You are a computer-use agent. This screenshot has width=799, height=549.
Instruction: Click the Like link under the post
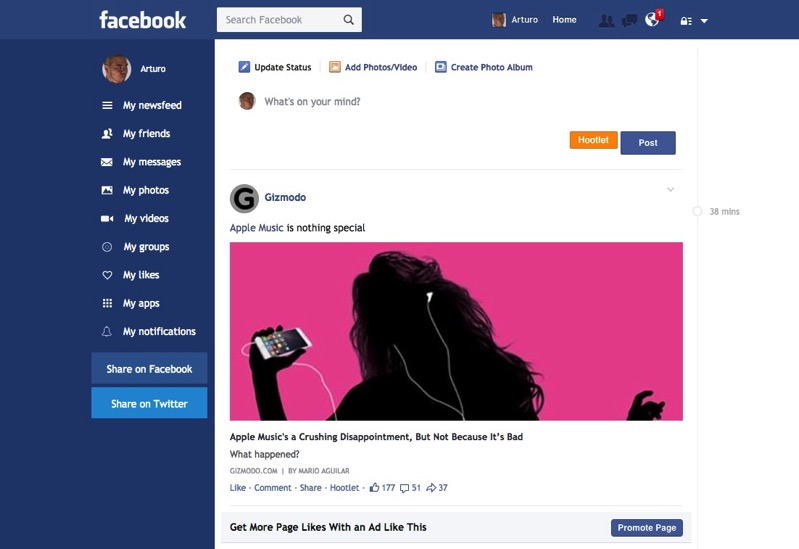(x=237, y=488)
